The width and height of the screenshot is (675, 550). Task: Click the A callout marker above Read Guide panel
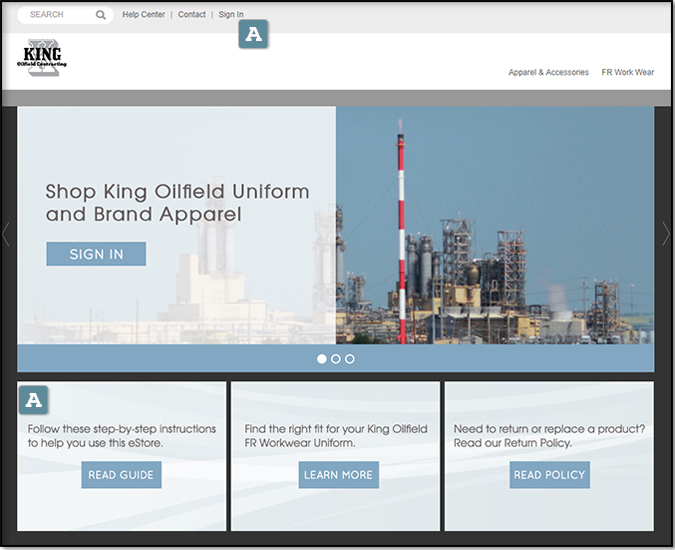33,400
